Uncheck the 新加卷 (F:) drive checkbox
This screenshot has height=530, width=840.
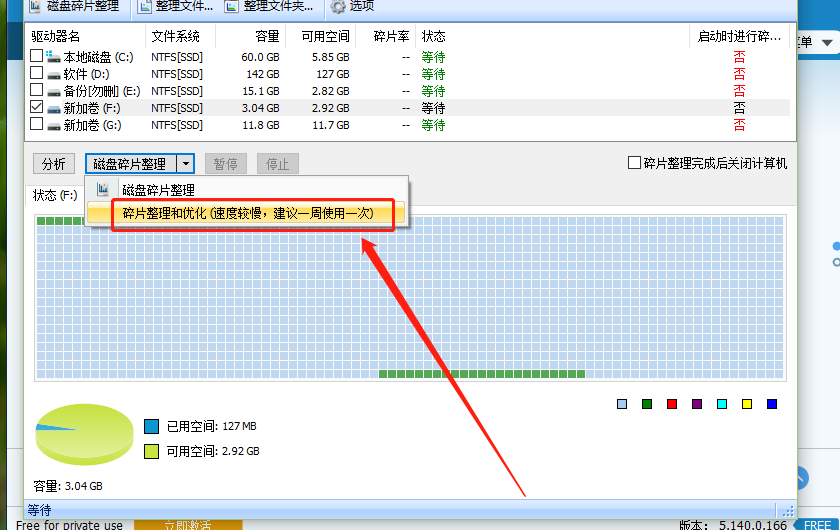pyautogui.click(x=36, y=107)
